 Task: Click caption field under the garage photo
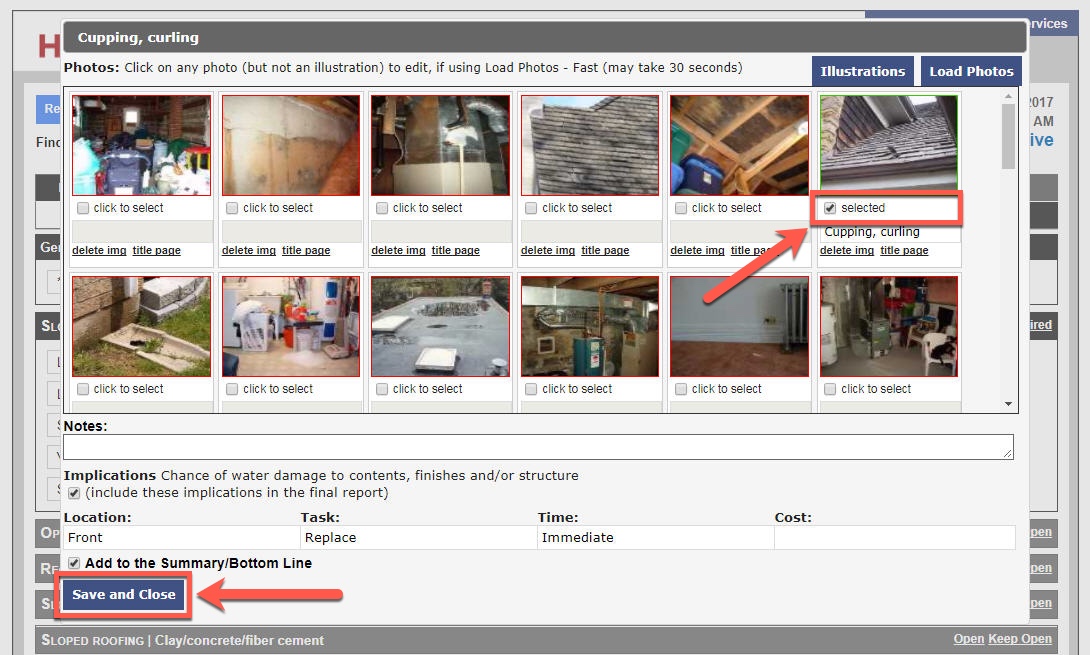coord(142,232)
